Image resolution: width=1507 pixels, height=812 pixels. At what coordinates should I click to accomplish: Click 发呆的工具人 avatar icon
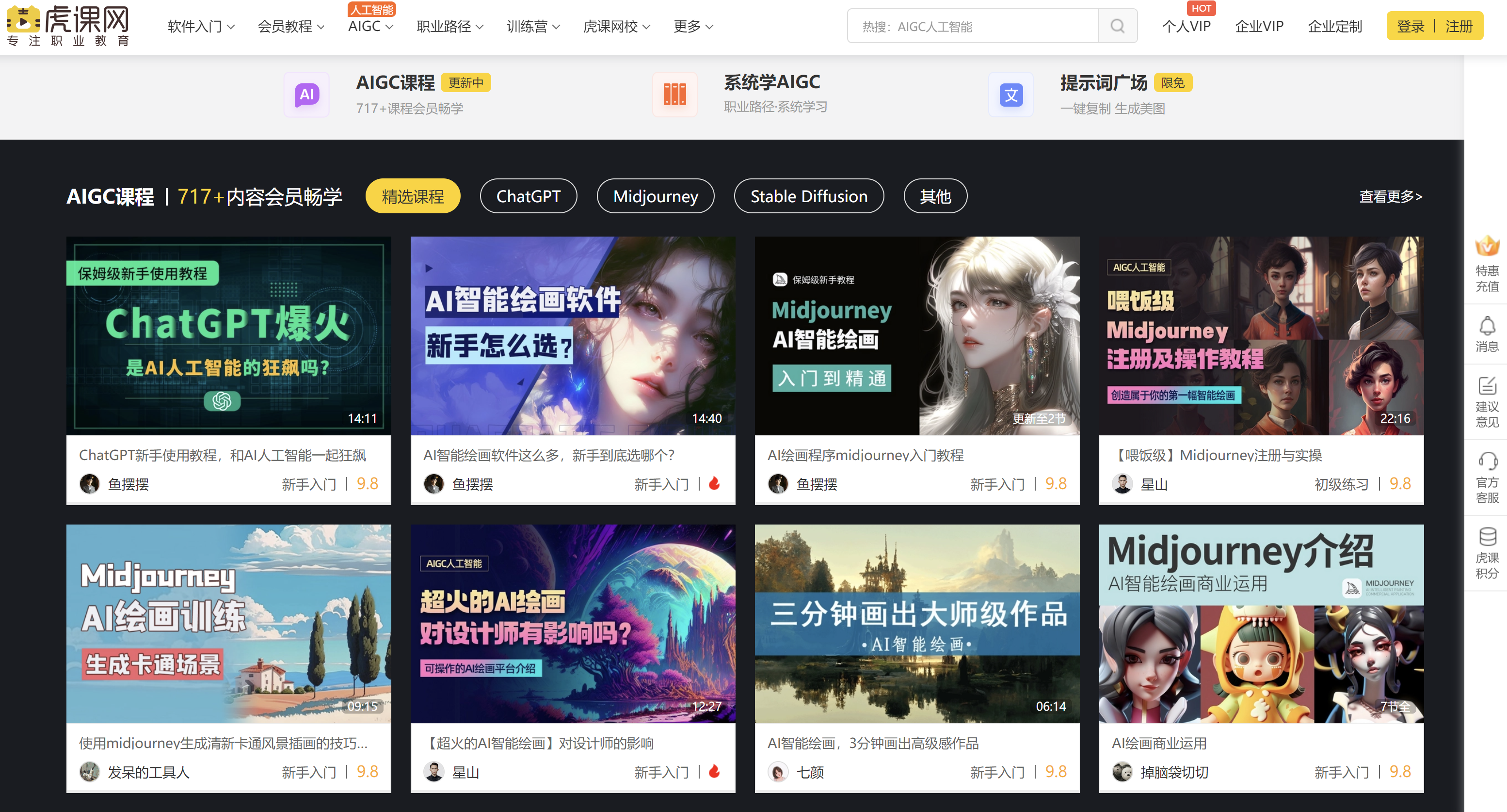pyautogui.click(x=90, y=772)
